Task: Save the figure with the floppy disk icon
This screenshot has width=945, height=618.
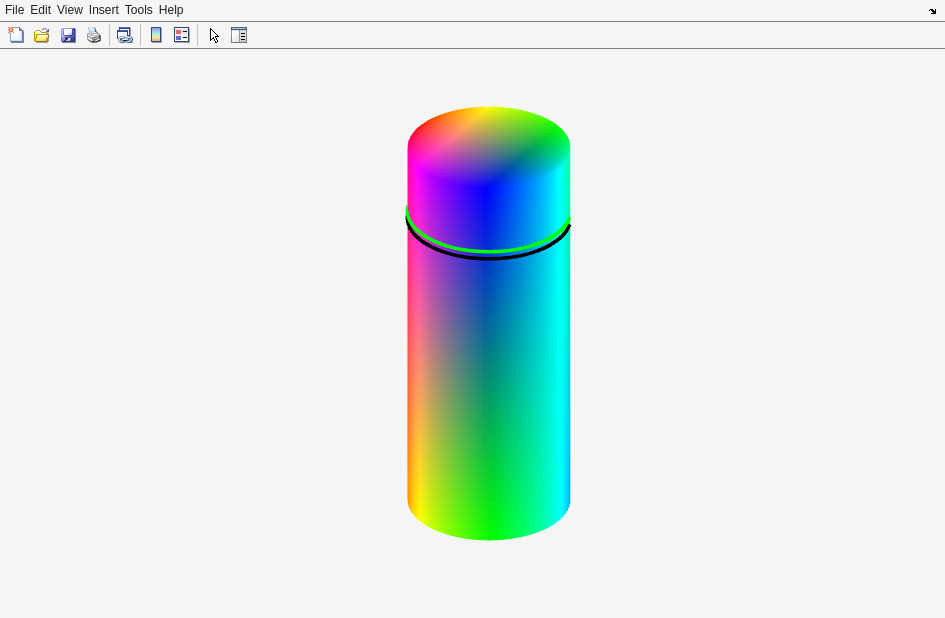Action: 68,35
